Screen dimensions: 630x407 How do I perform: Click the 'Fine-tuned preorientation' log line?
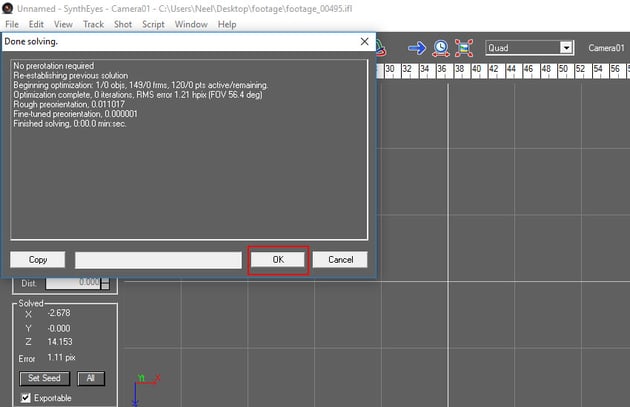(x=76, y=114)
